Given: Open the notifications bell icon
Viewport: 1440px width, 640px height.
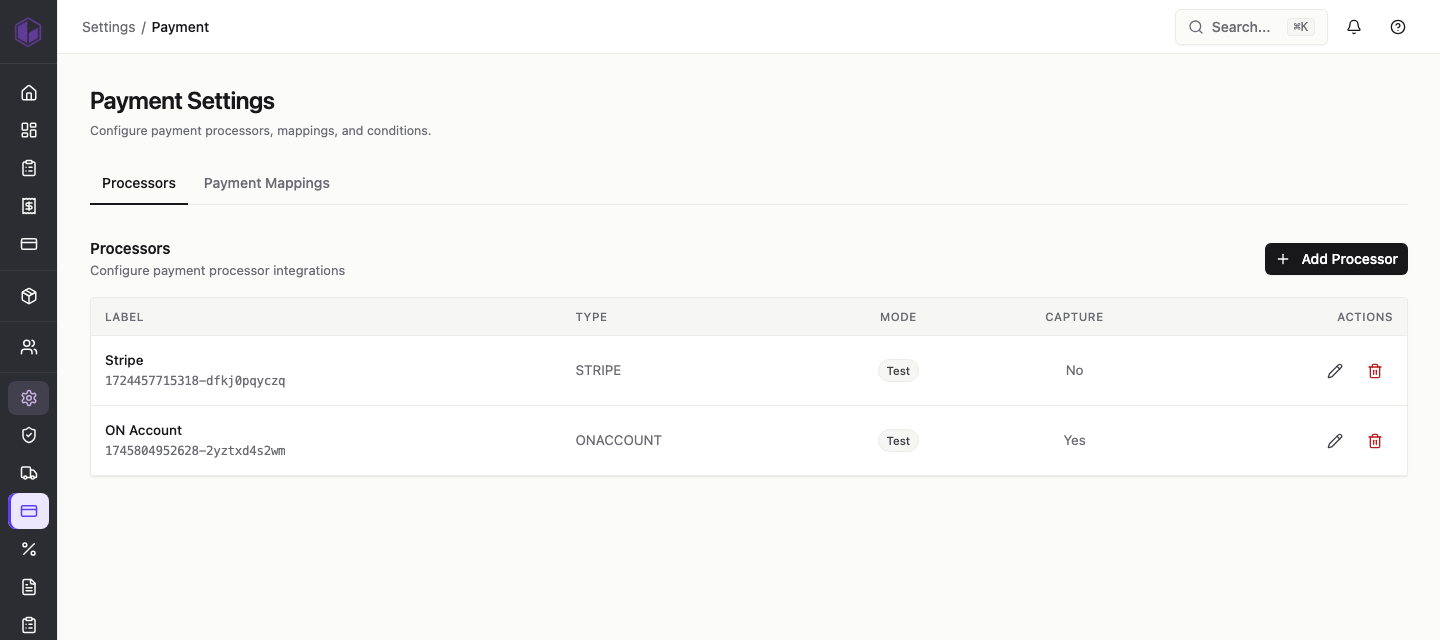Looking at the screenshot, I should point(1354,27).
